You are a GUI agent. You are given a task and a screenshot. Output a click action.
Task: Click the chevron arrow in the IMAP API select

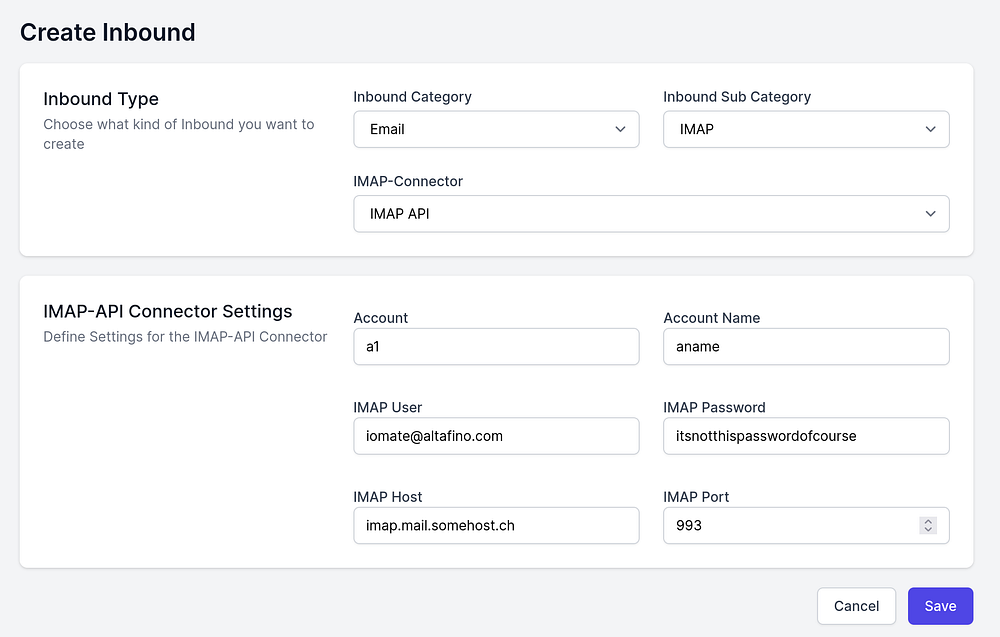931,213
